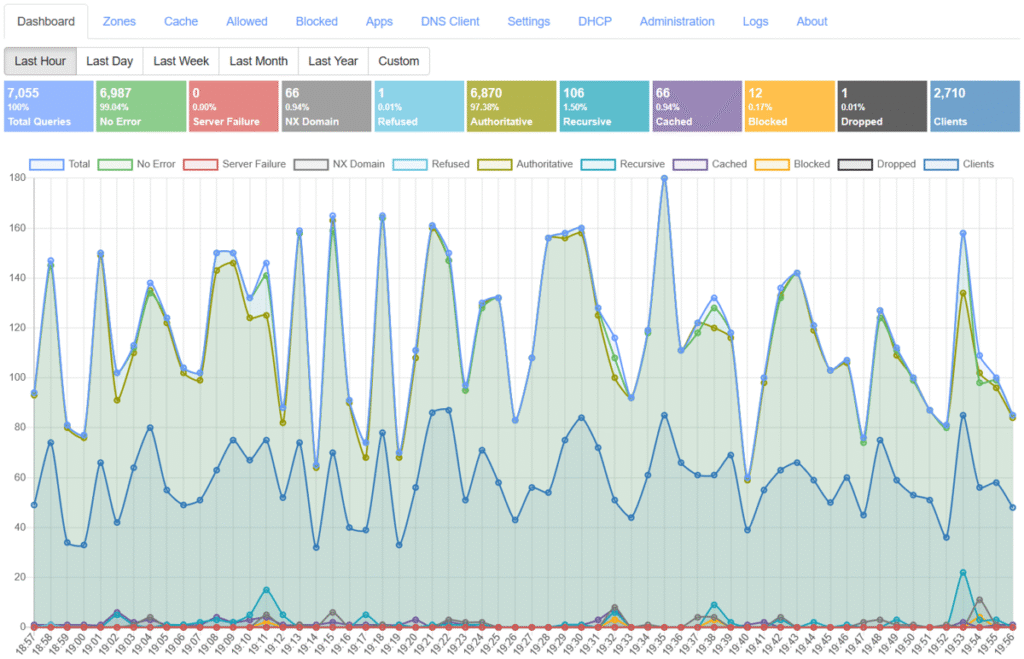Click the Custom time range button
Image resolution: width=1024 pixels, height=659 pixels.
coord(398,61)
